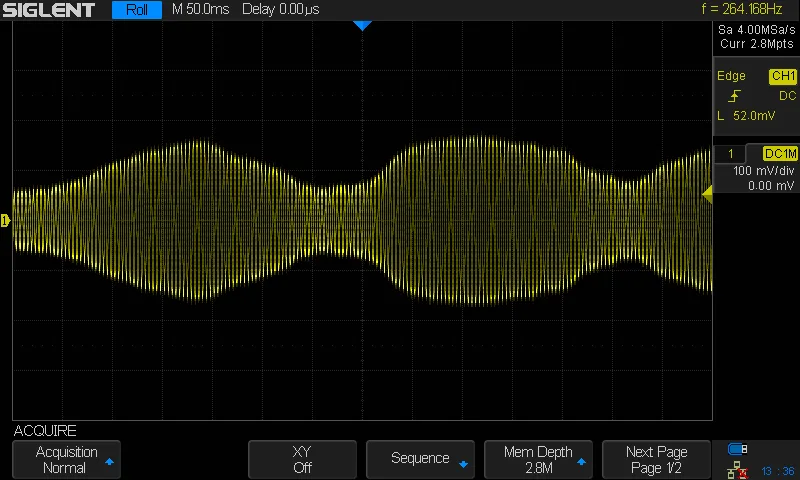The width and height of the screenshot is (800, 480).
Task: Click the M 50.0ms timebase readout
Action: pyautogui.click(x=201, y=9)
